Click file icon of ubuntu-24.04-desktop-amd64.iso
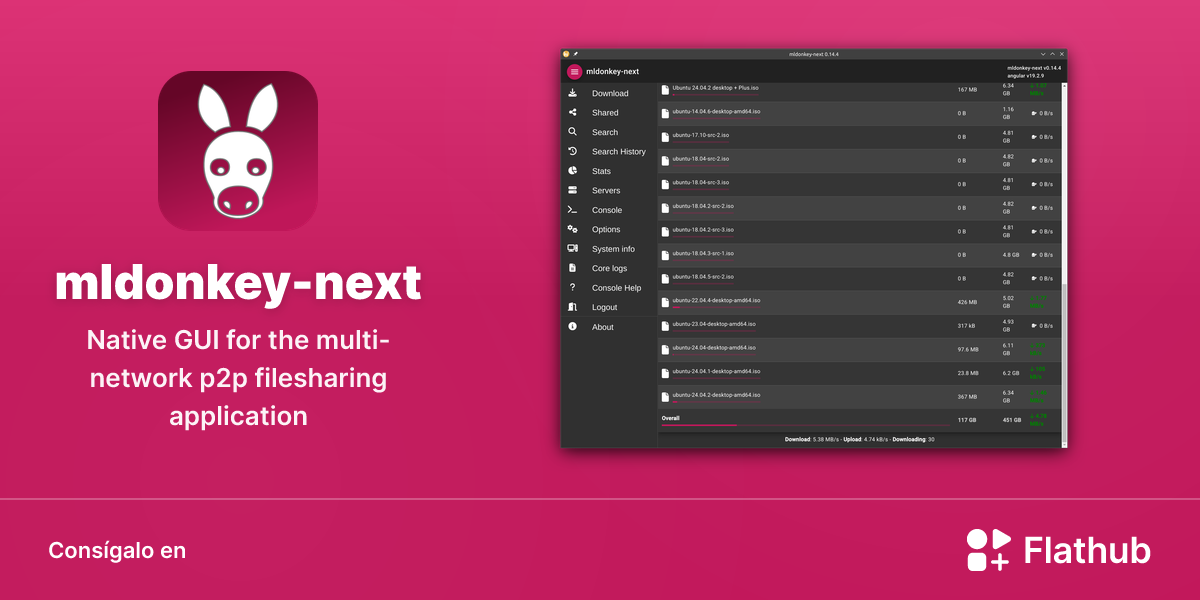This screenshot has height=600, width=1200. (x=665, y=349)
